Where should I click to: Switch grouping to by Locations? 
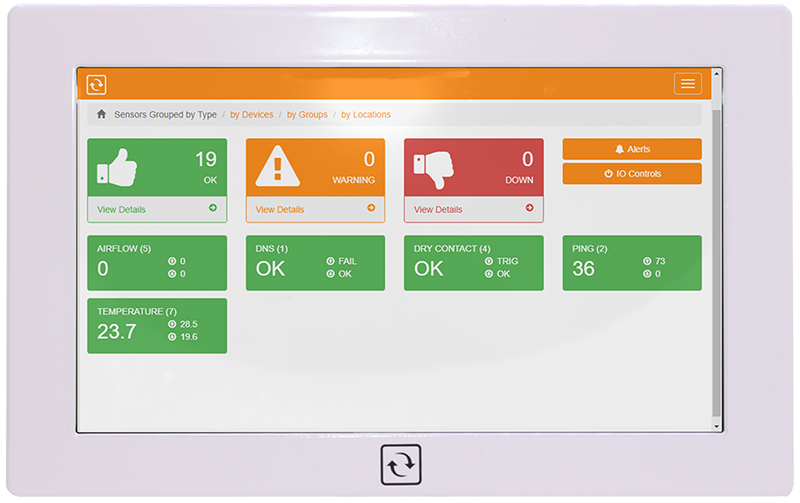pyautogui.click(x=366, y=114)
